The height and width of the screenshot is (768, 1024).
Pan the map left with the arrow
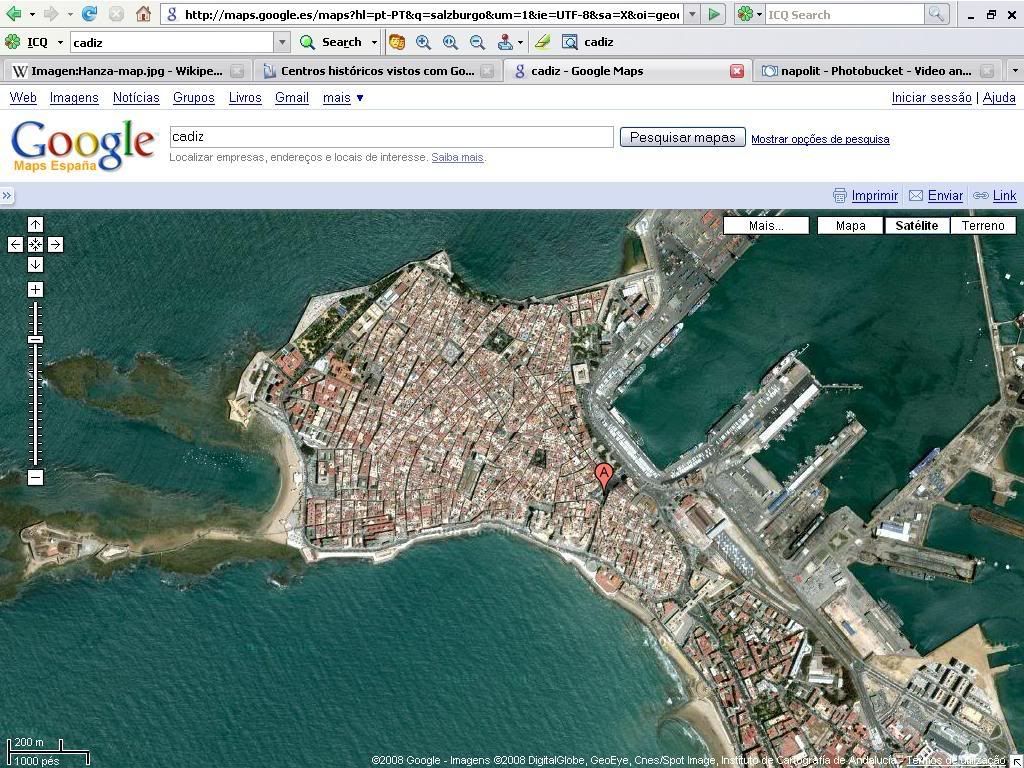pos(15,245)
